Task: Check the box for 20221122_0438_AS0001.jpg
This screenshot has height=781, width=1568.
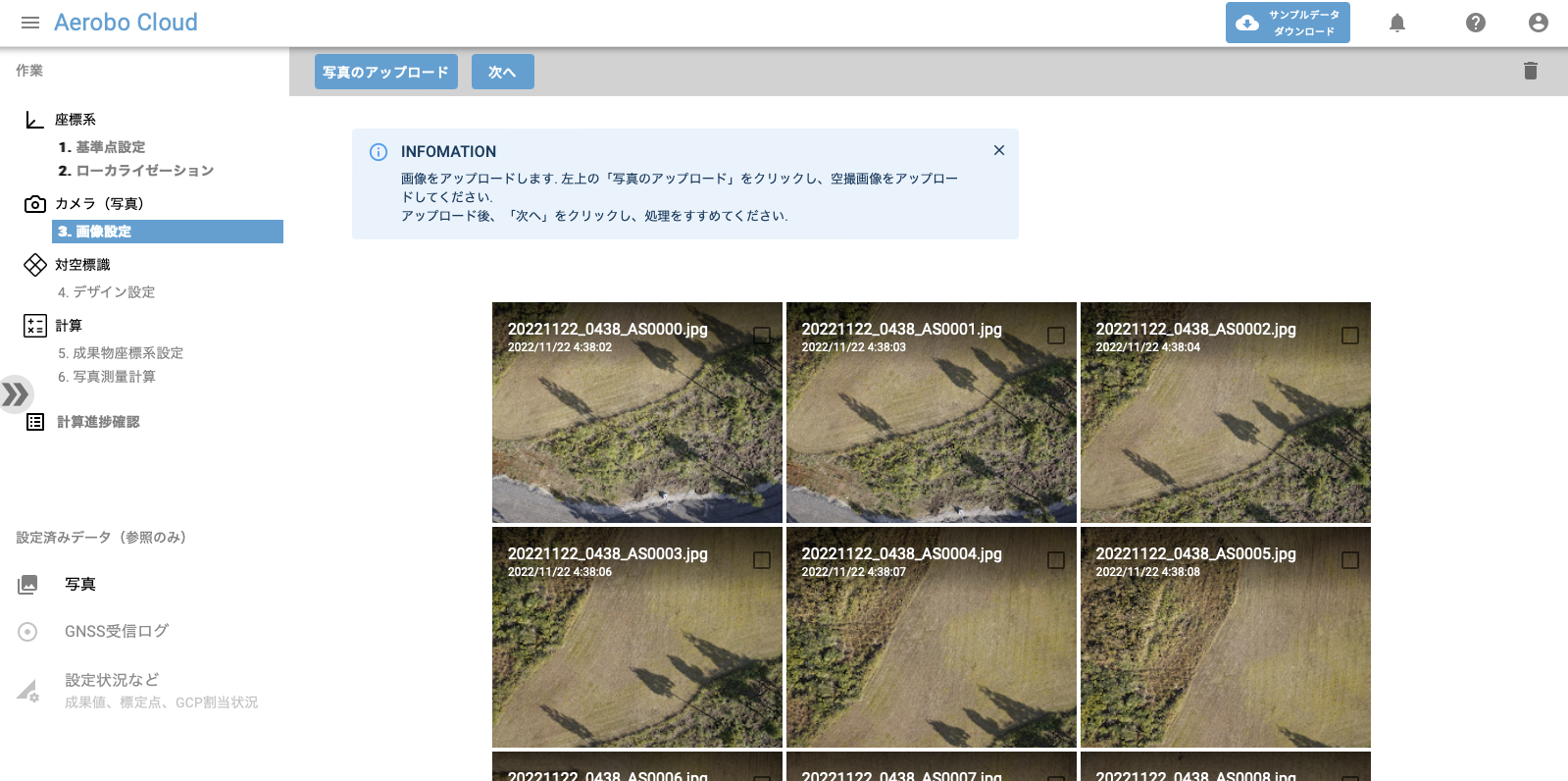Action: (1056, 336)
